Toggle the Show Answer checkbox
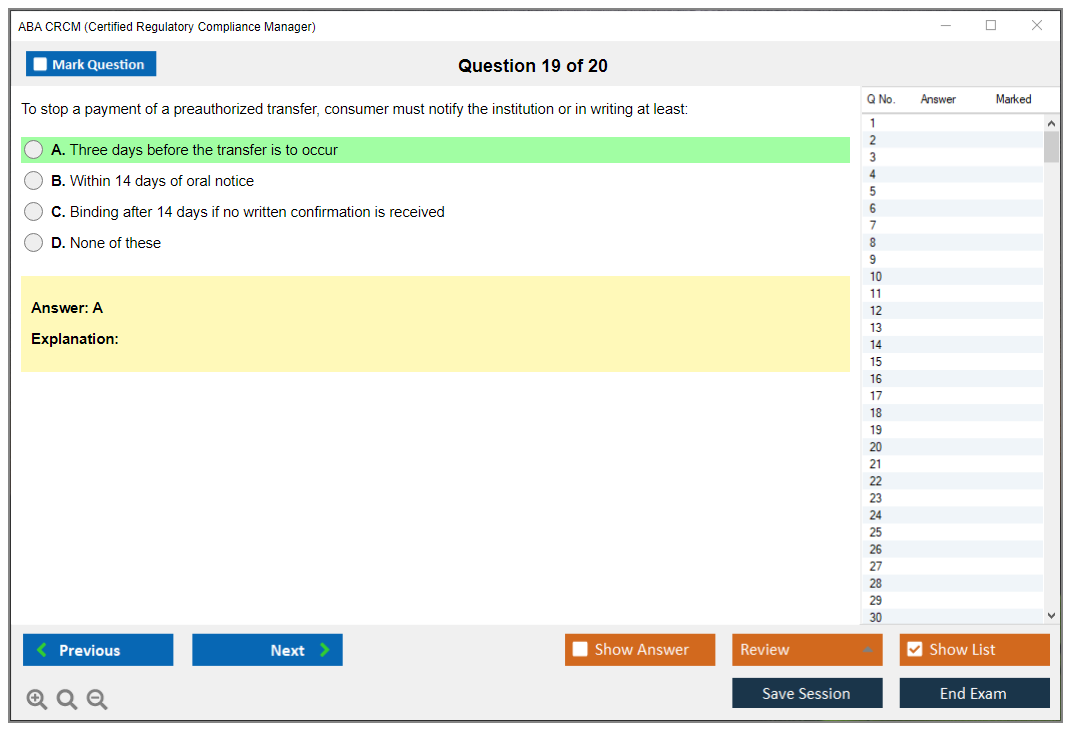This screenshot has height=735, width=1075. tap(580, 650)
